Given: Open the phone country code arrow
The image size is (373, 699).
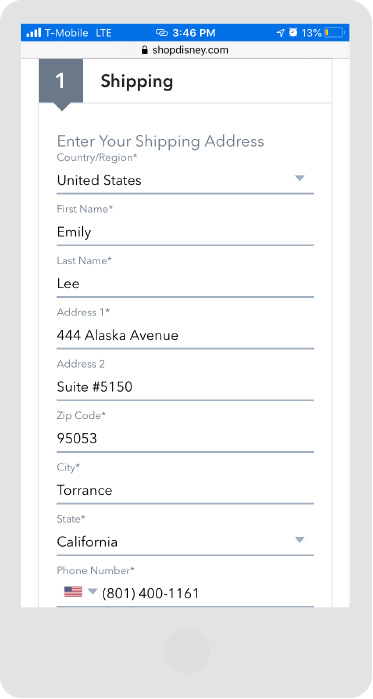Looking at the screenshot, I should click(92, 592).
